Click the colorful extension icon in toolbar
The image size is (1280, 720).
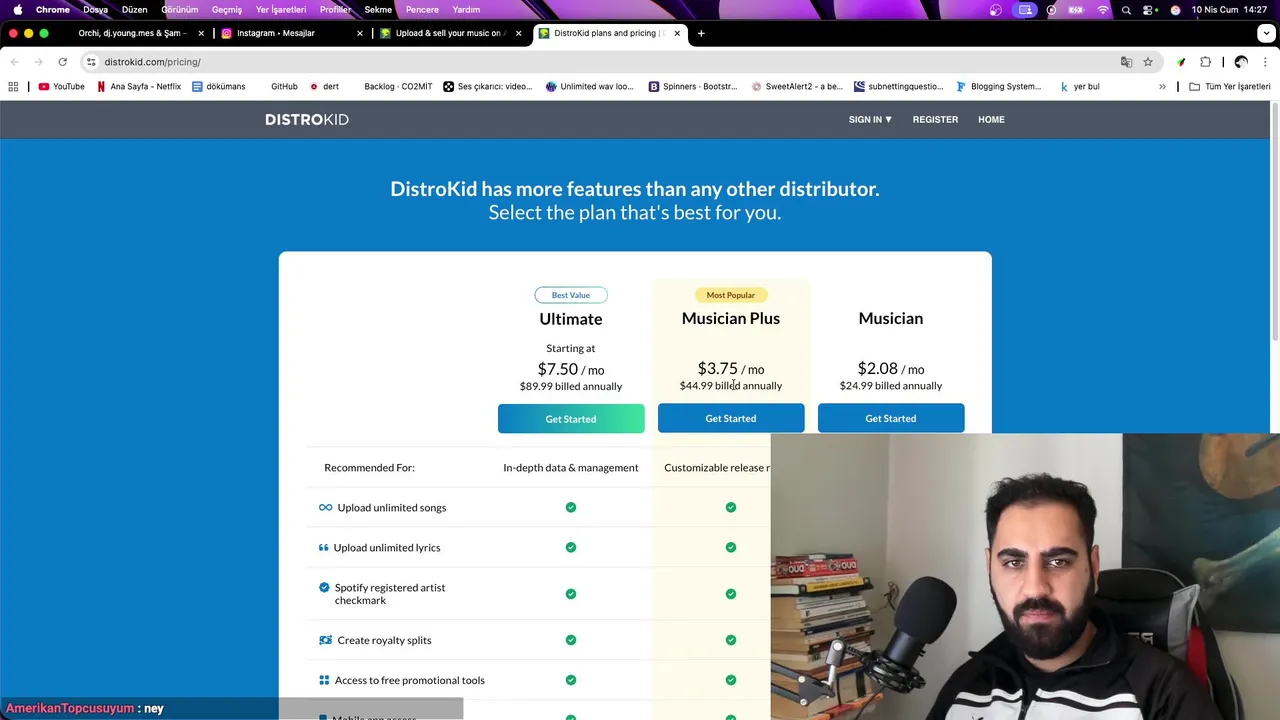pyautogui.click(x=1181, y=62)
